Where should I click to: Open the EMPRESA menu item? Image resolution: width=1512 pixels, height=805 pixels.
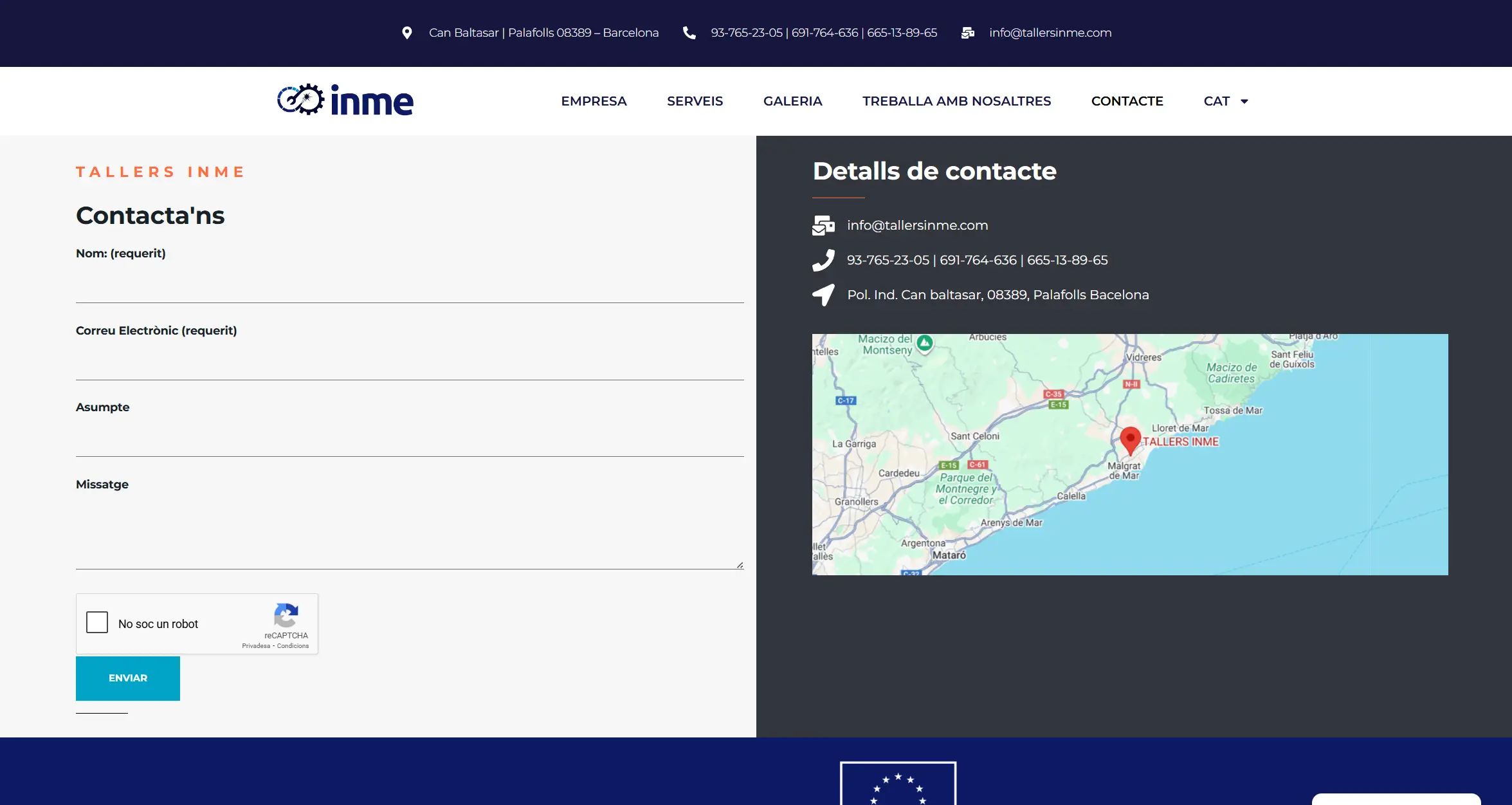(x=594, y=102)
